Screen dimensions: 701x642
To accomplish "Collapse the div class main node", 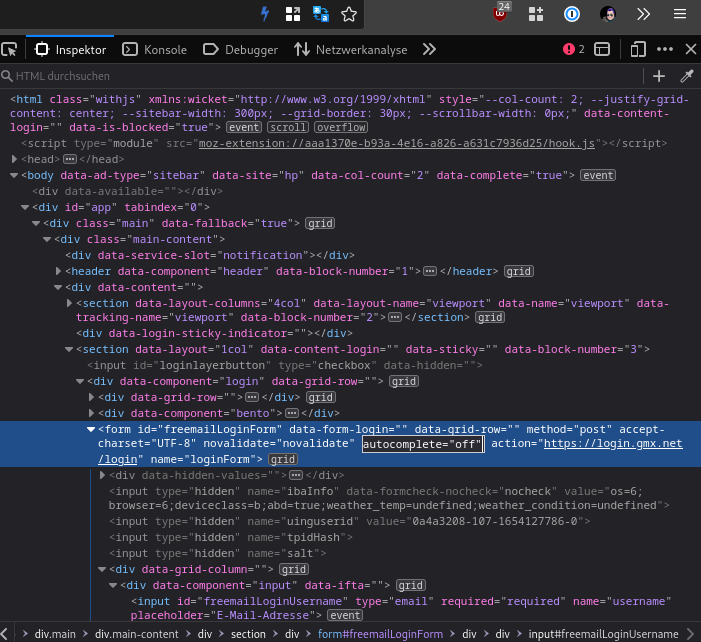I will tap(36, 223).
